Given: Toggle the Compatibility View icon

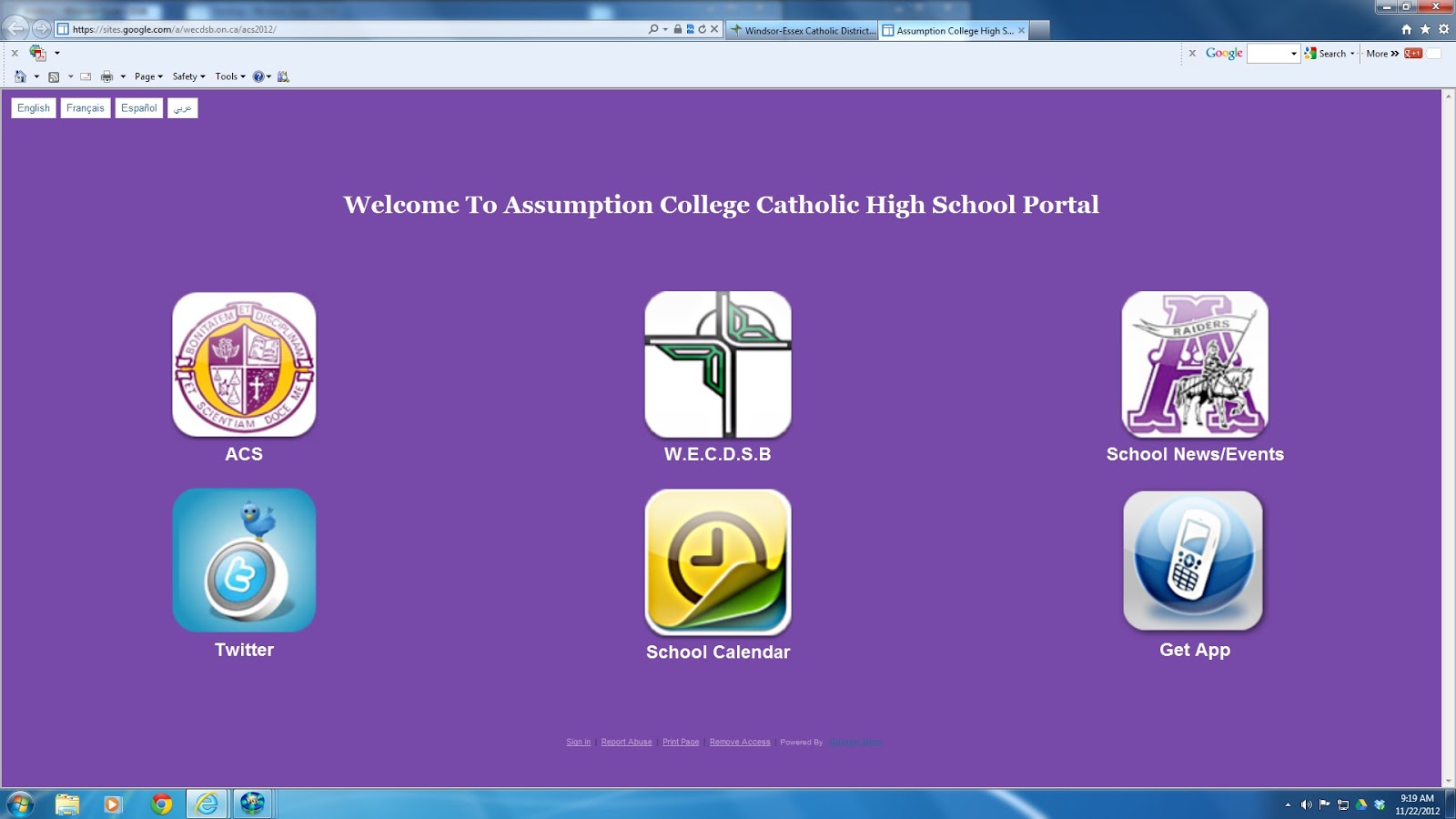Looking at the screenshot, I should tap(690, 29).
